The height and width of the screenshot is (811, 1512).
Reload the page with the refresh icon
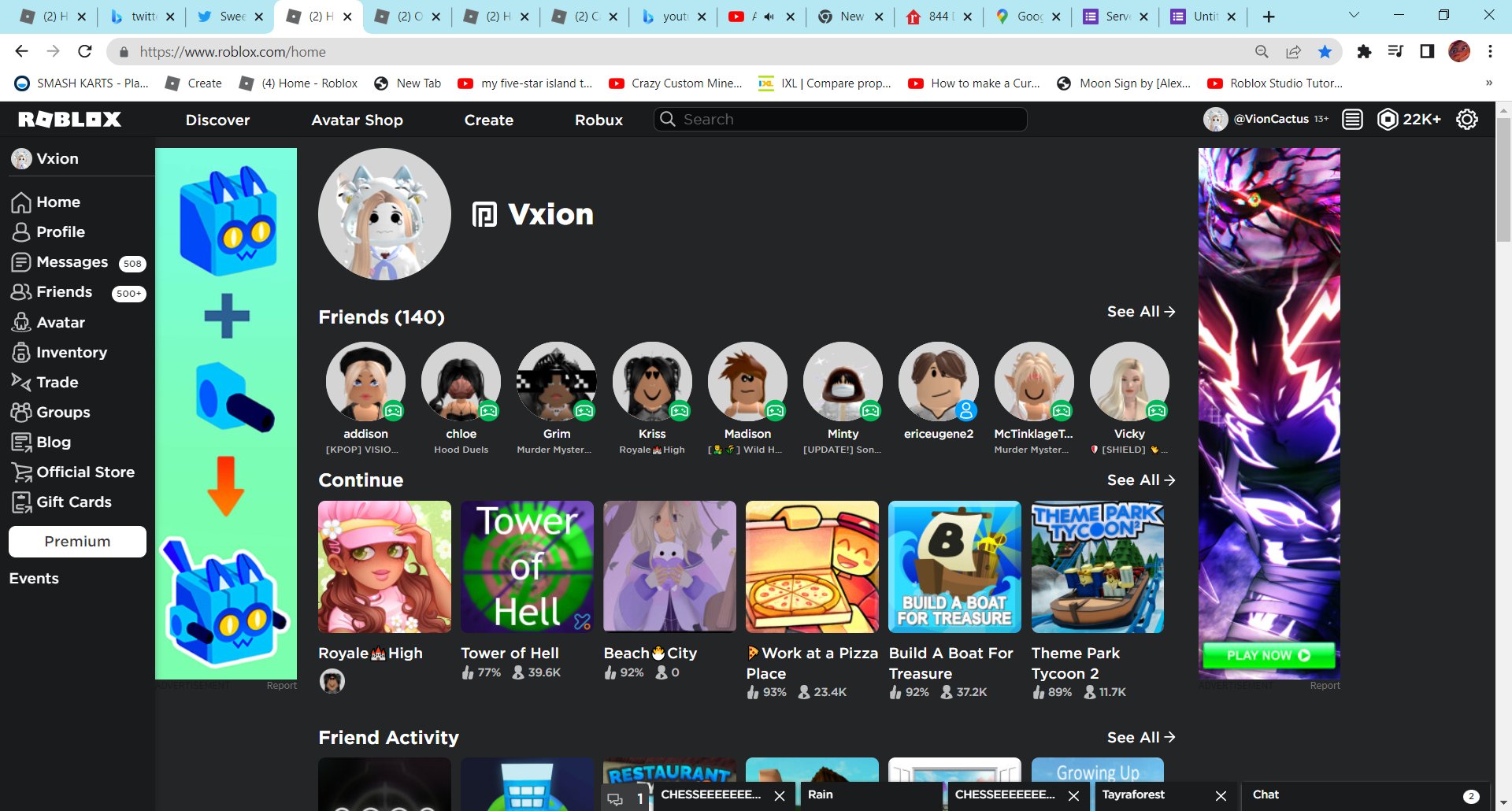click(x=85, y=51)
